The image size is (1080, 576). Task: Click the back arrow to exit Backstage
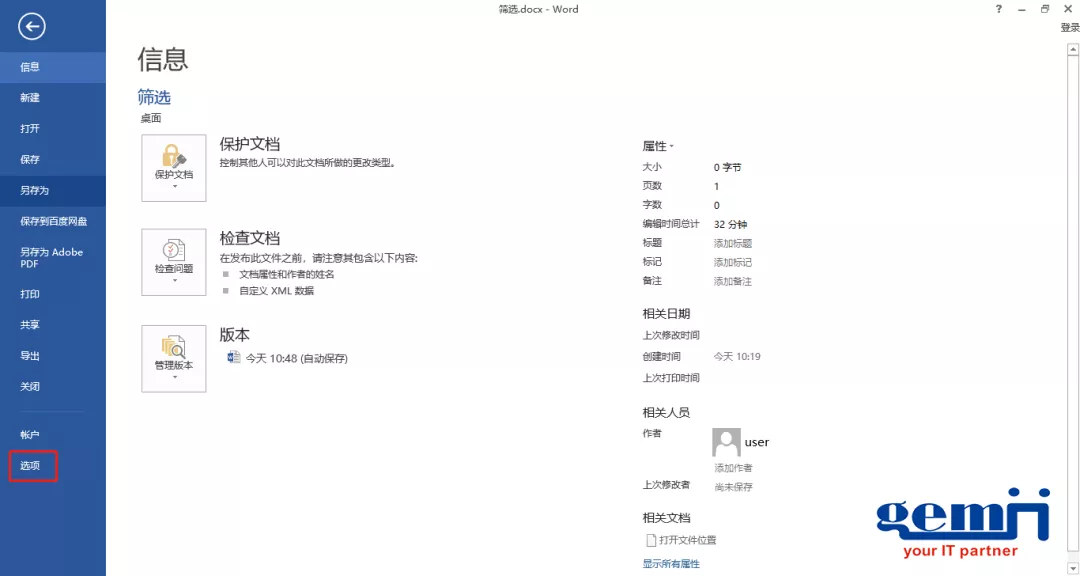(x=31, y=27)
